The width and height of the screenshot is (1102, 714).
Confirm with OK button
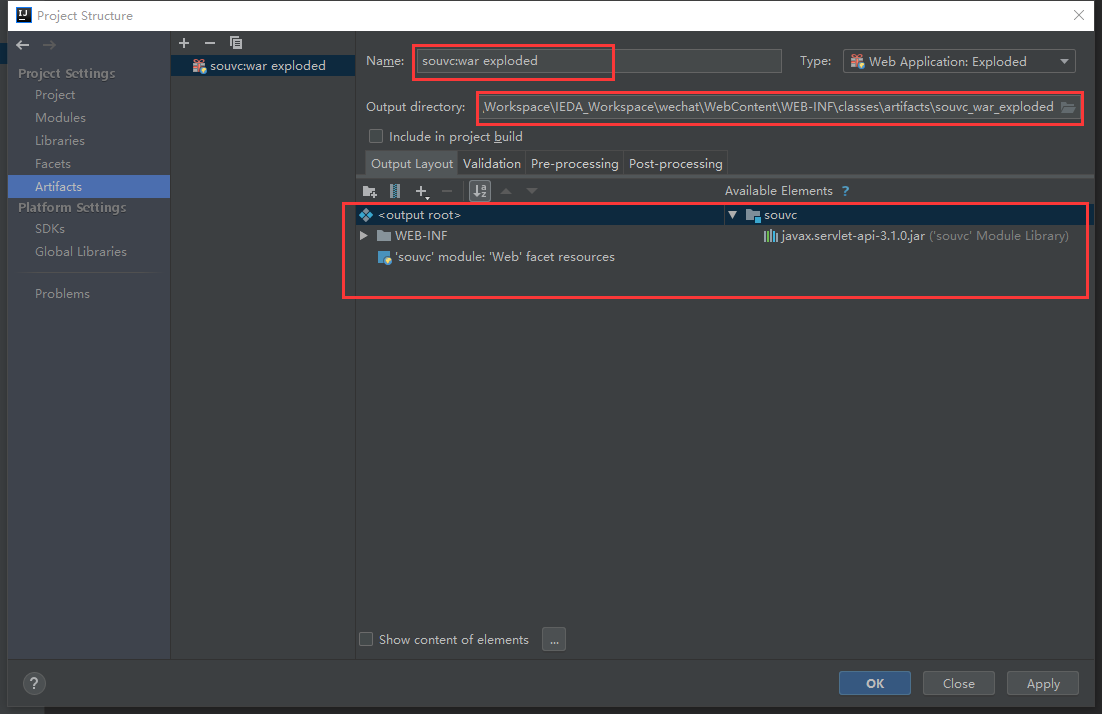(x=874, y=683)
